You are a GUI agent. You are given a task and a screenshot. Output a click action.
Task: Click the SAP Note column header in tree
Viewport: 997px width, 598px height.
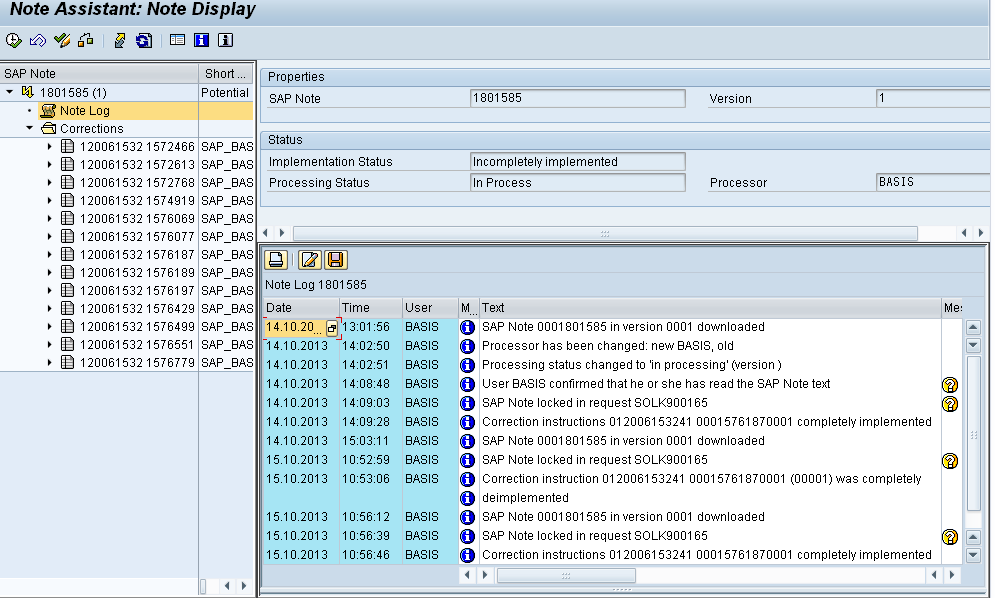point(99,74)
